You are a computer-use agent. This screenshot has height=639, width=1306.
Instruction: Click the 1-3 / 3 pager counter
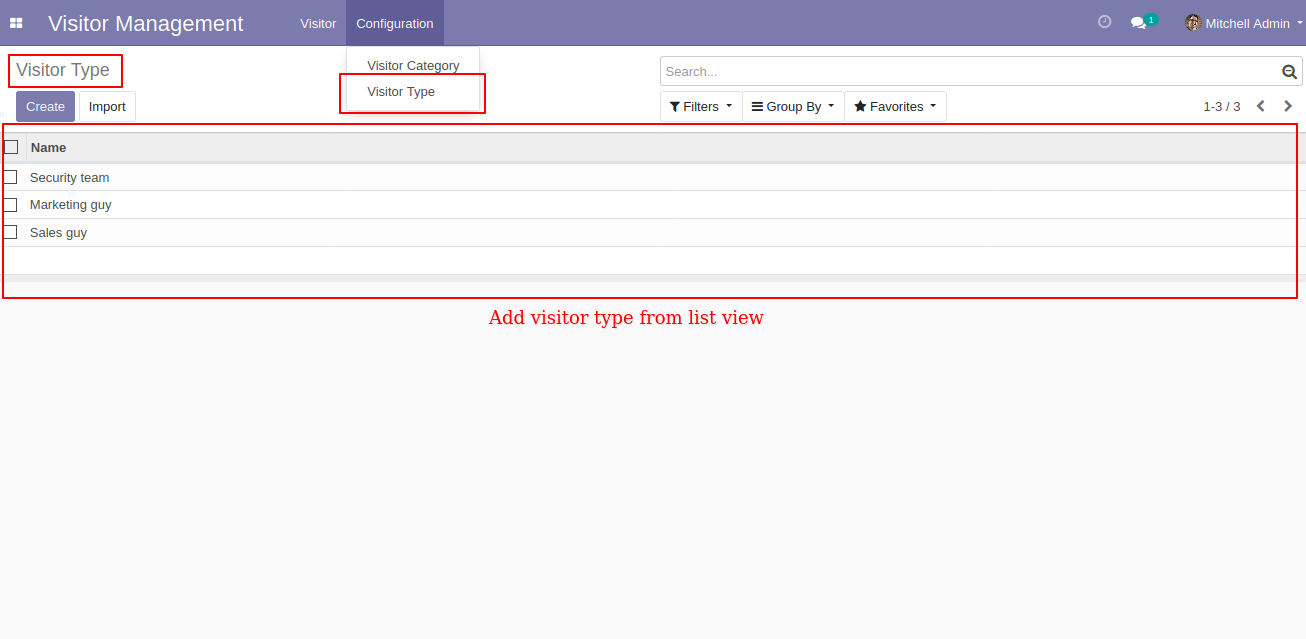[x=1221, y=106]
